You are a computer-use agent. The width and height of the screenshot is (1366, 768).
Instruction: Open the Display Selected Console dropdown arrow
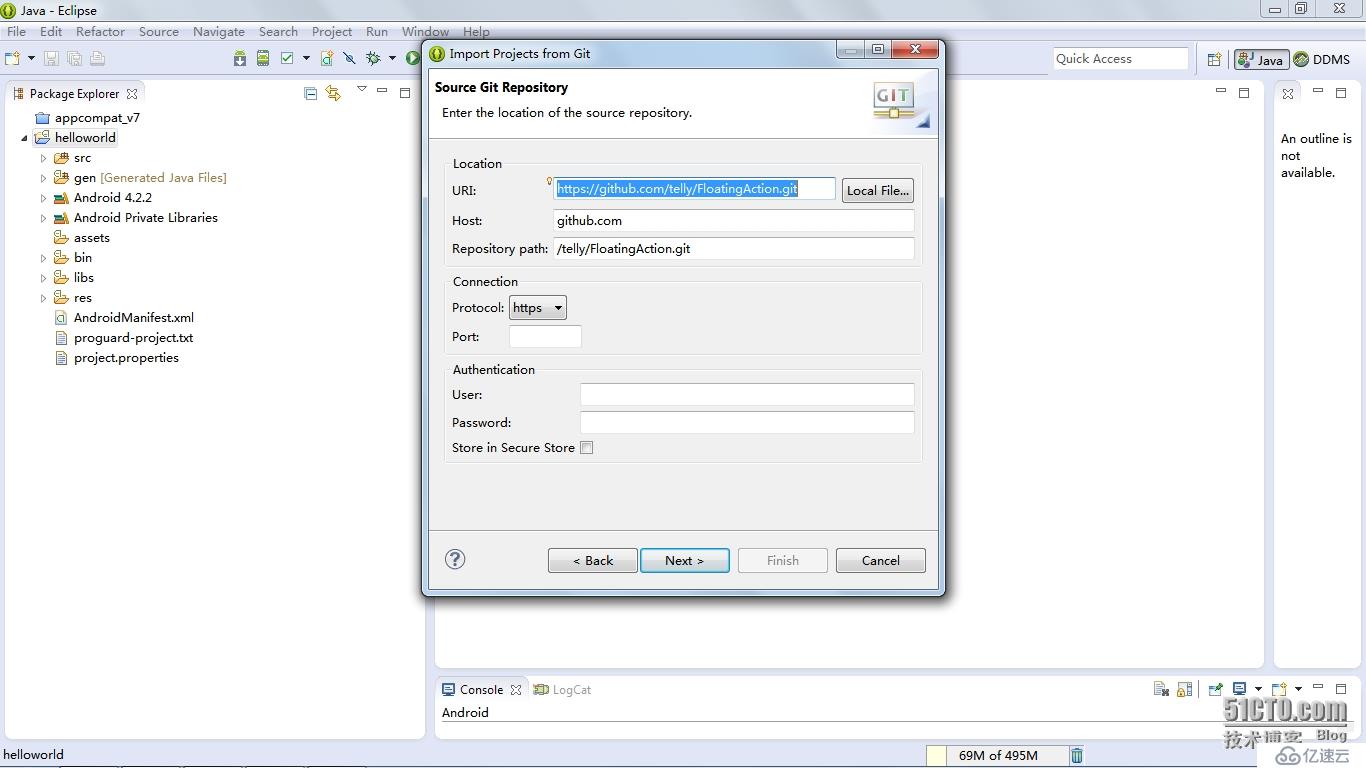[1258, 689]
